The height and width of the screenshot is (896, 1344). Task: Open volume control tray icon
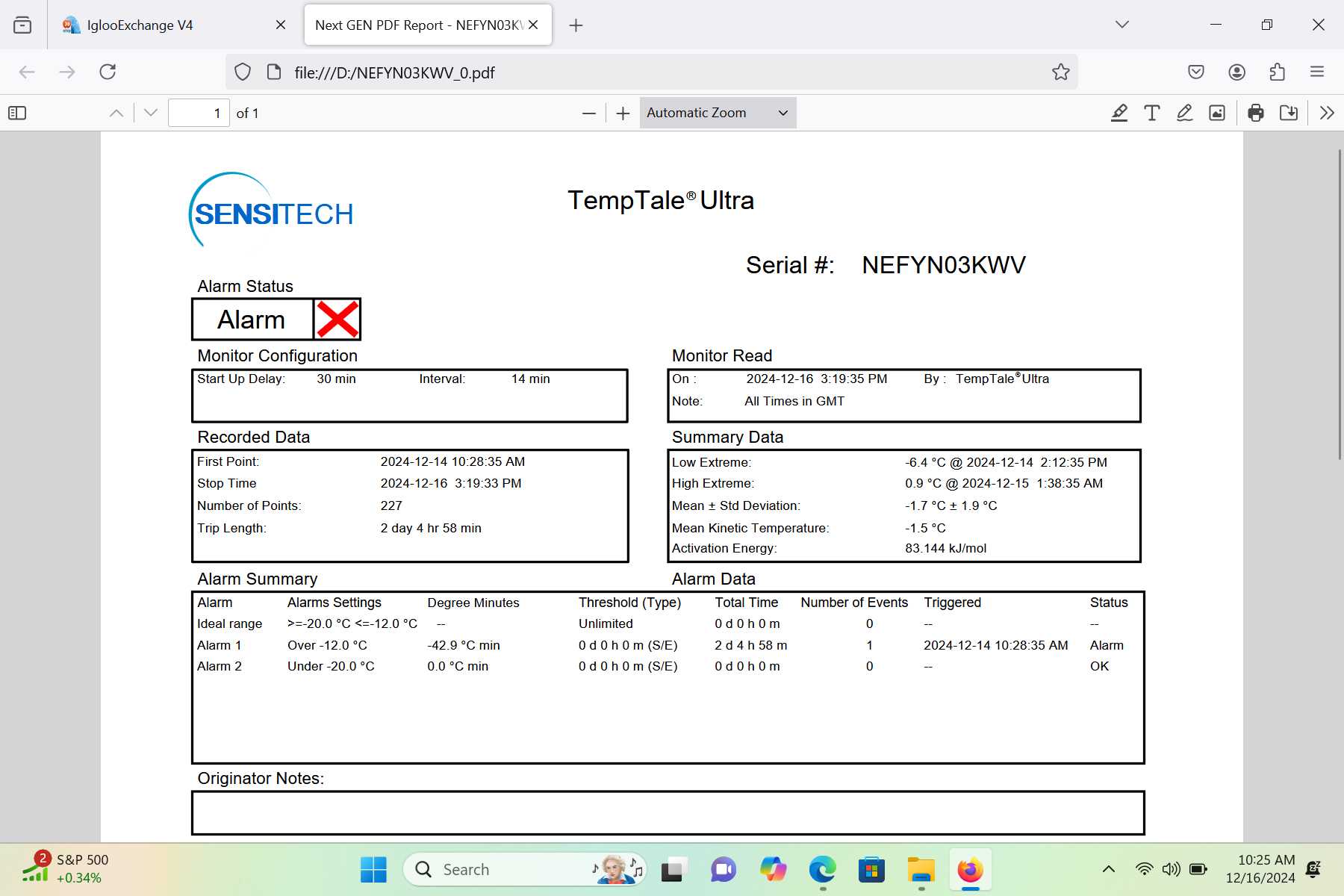coord(1171,869)
